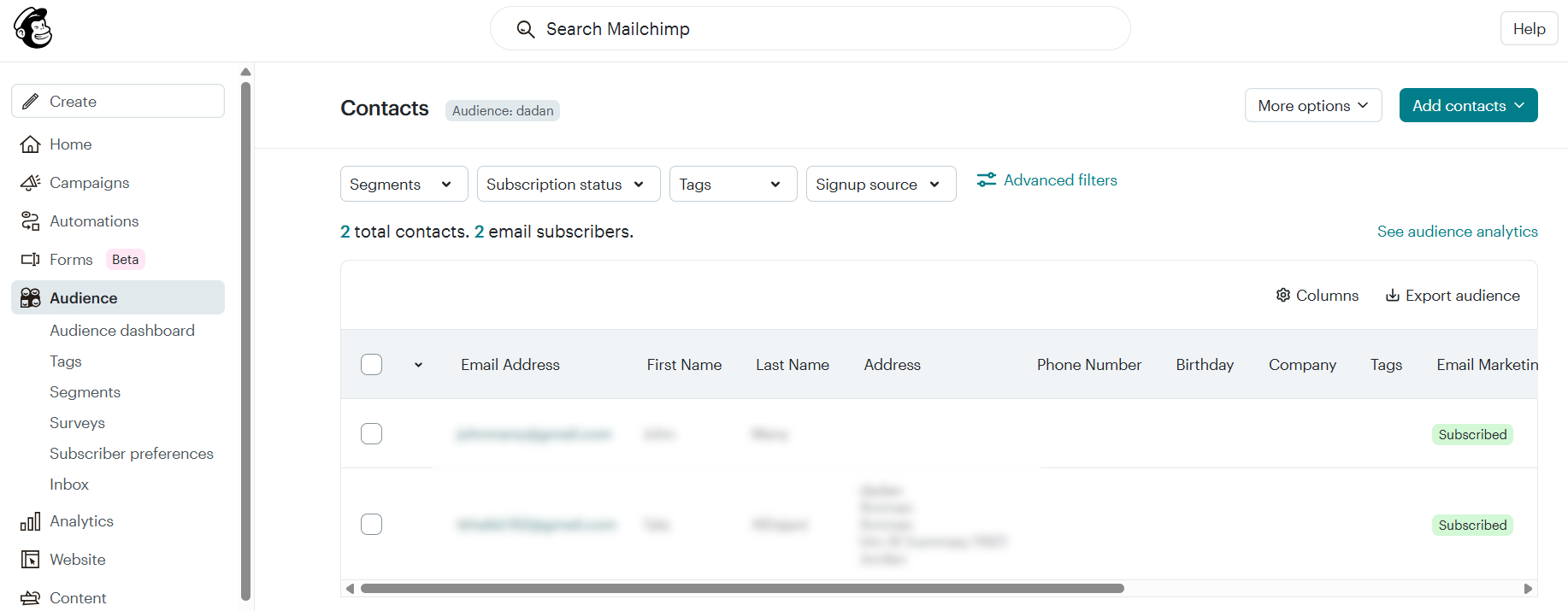Screen dimensions: 1568x611
Task: Click the Create button
Action: point(118,101)
